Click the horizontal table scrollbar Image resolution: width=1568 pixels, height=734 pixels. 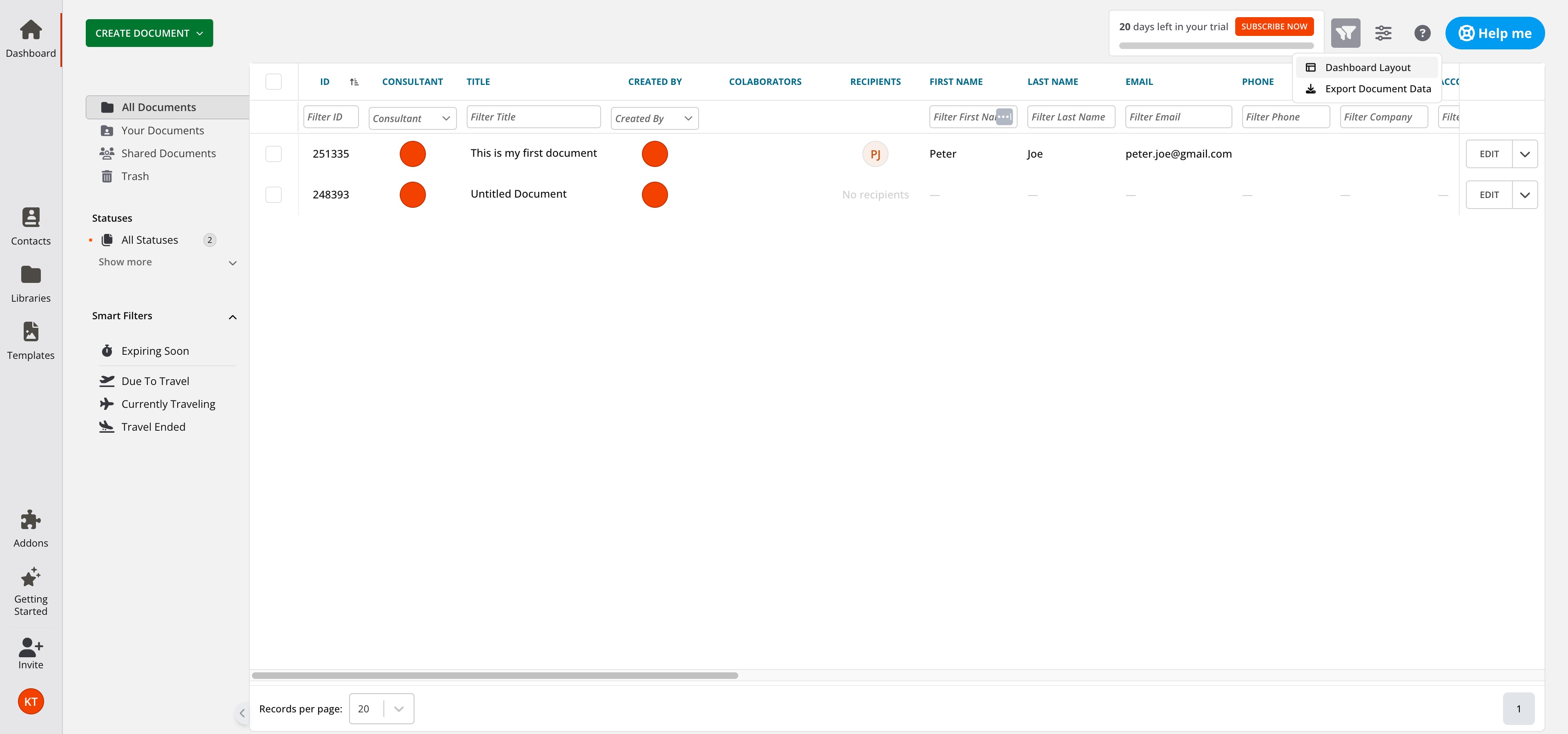pyautogui.click(x=494, y=676)
